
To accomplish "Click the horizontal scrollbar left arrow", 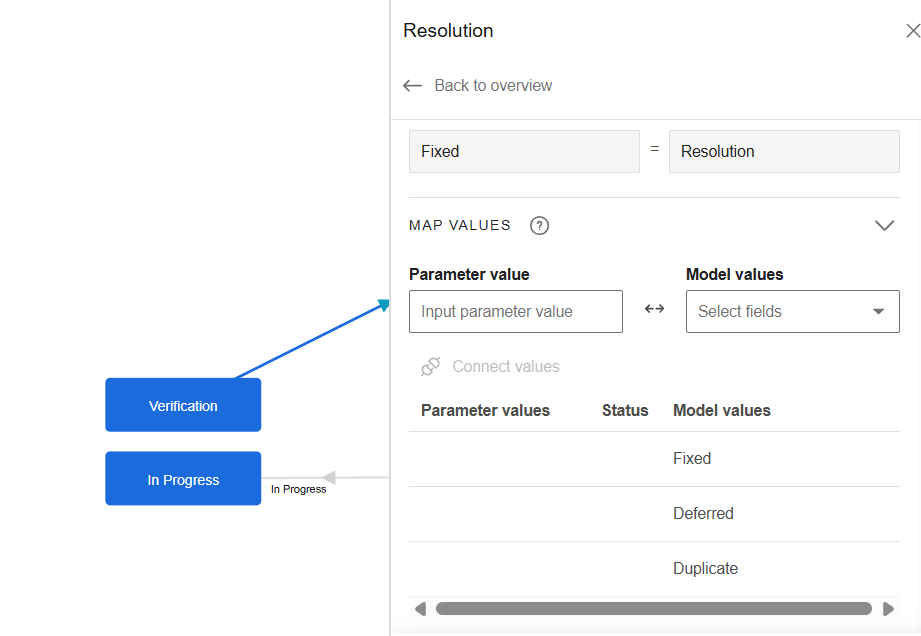I will point(420,609).
